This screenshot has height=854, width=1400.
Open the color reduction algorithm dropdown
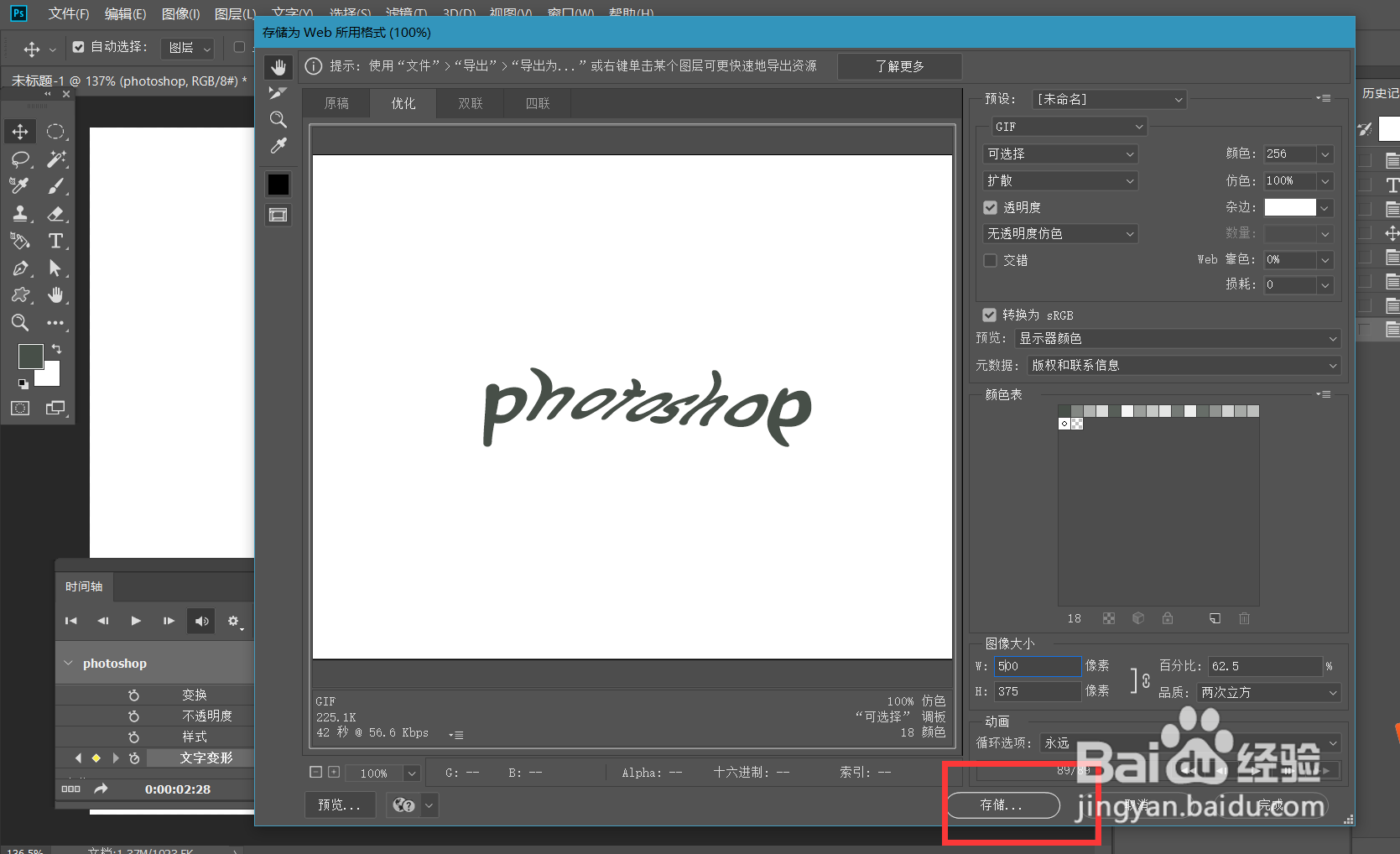pyautogui.click(x=1060, y=154)
